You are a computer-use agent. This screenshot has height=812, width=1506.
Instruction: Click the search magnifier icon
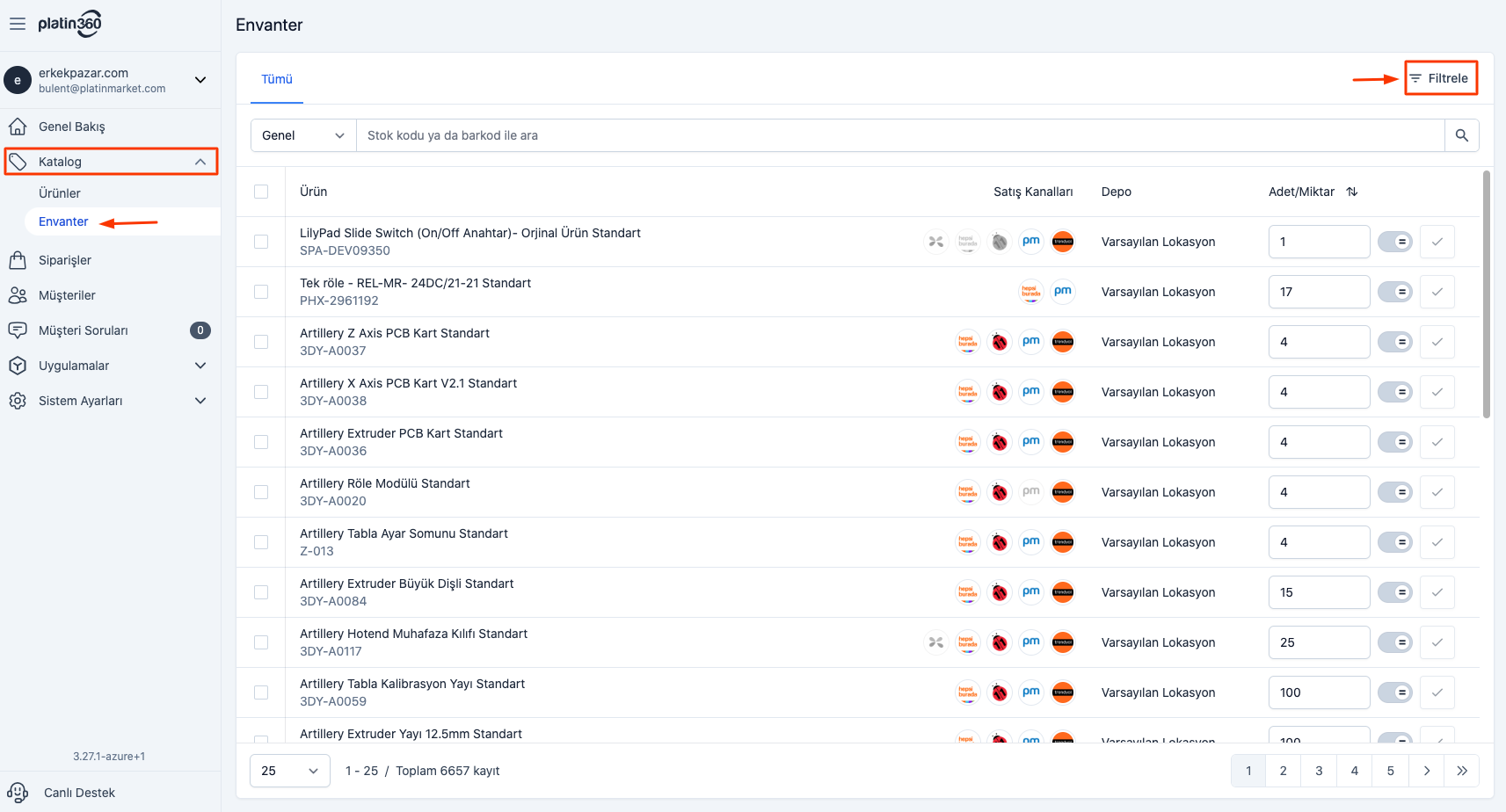coord(1462,135)
